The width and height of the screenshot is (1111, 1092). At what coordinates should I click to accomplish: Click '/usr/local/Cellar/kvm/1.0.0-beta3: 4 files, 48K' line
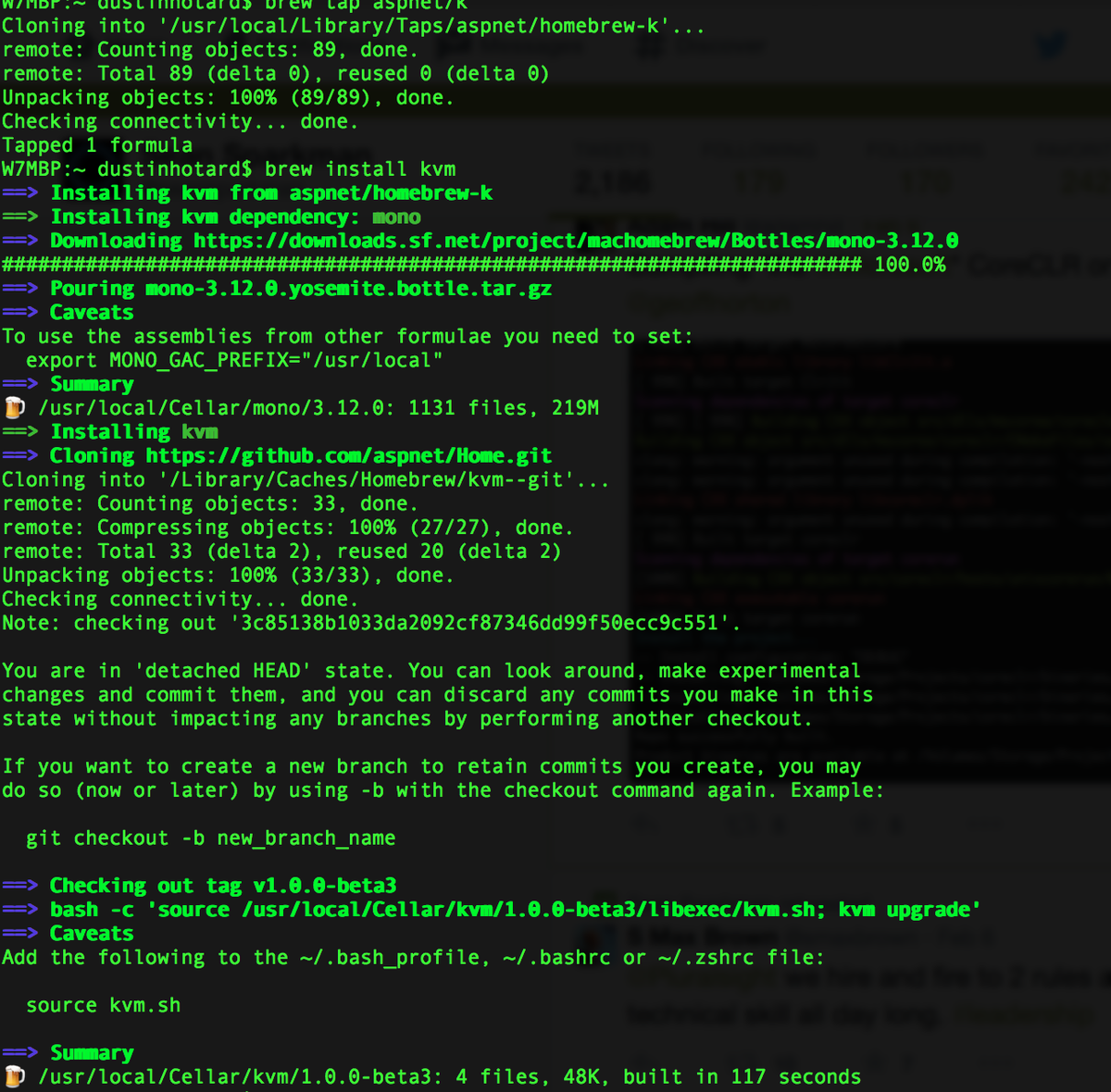tap(449, 1076)
